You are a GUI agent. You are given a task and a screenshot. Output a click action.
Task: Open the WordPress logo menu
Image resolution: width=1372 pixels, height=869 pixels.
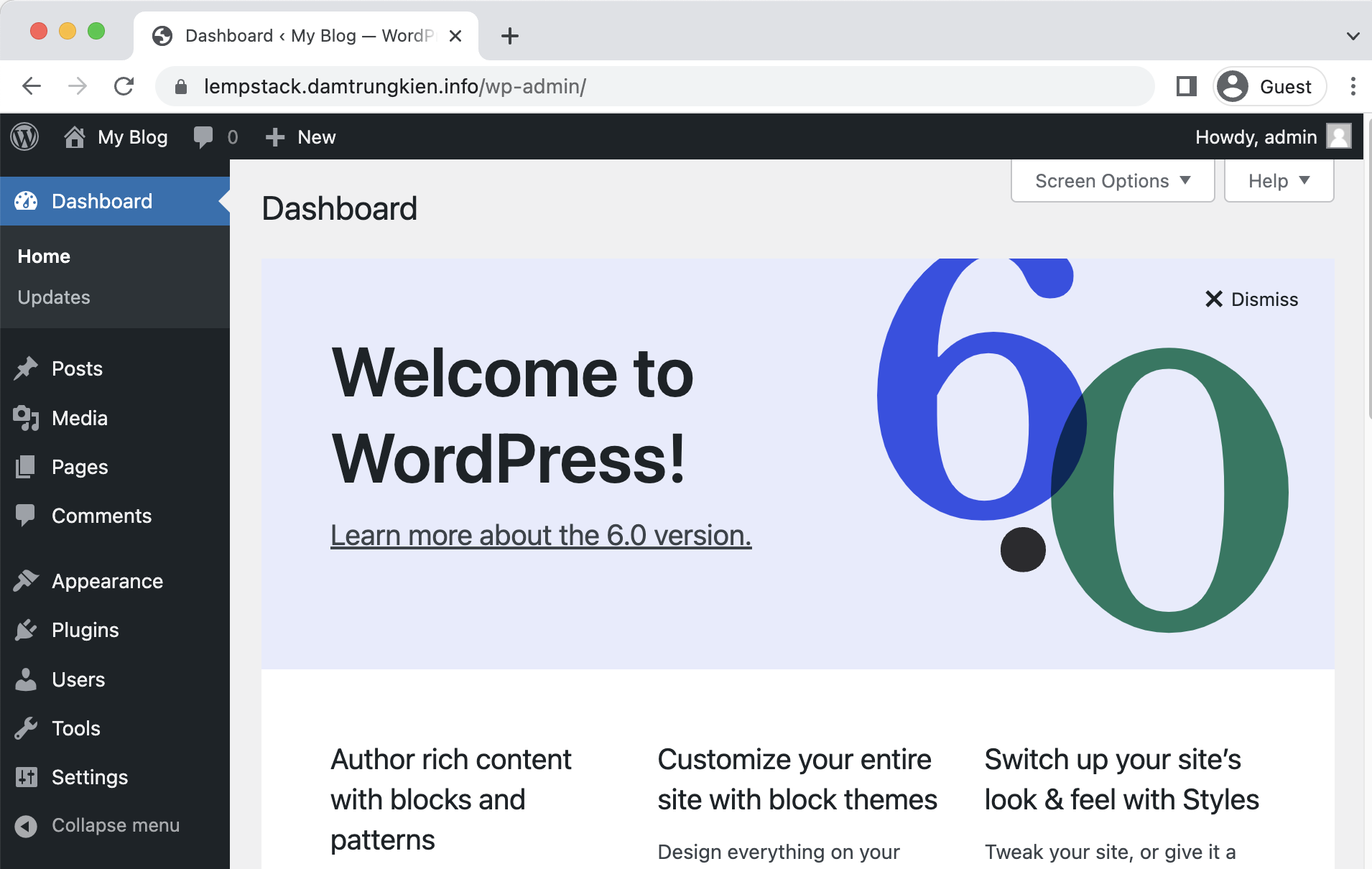tap(24, 136)
